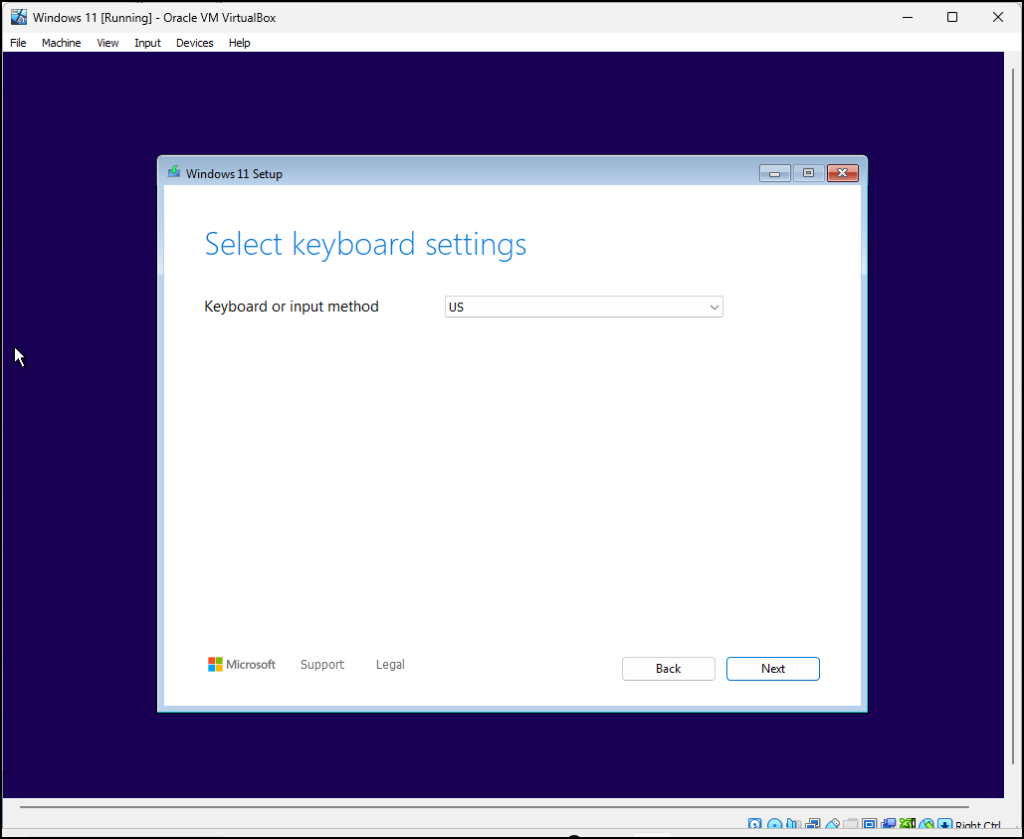This screenshot has height=839, width=1024.
Task: Open the File menu
Action: [x=18, y=43]
